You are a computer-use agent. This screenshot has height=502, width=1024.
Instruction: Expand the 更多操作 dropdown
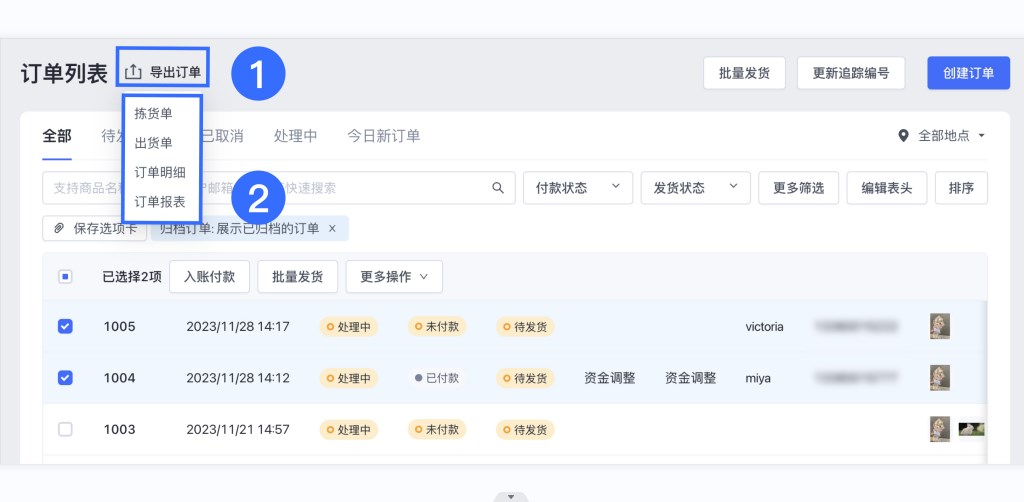click(x=394, y=277)
